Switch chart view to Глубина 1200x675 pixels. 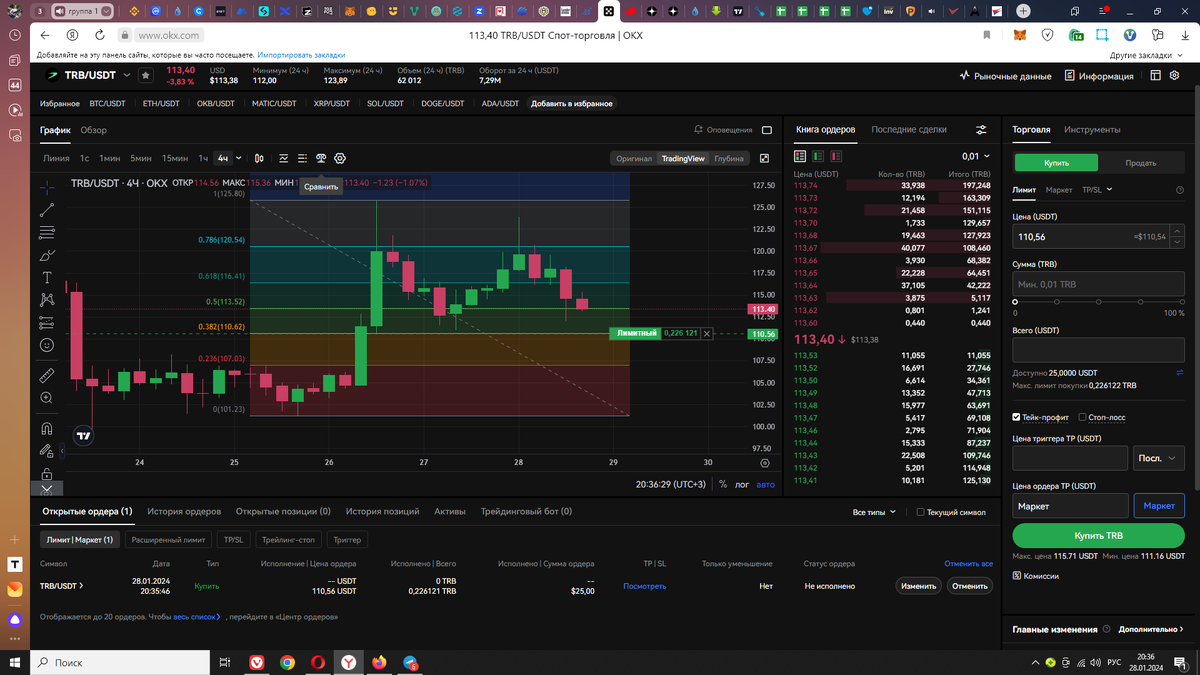729,158
